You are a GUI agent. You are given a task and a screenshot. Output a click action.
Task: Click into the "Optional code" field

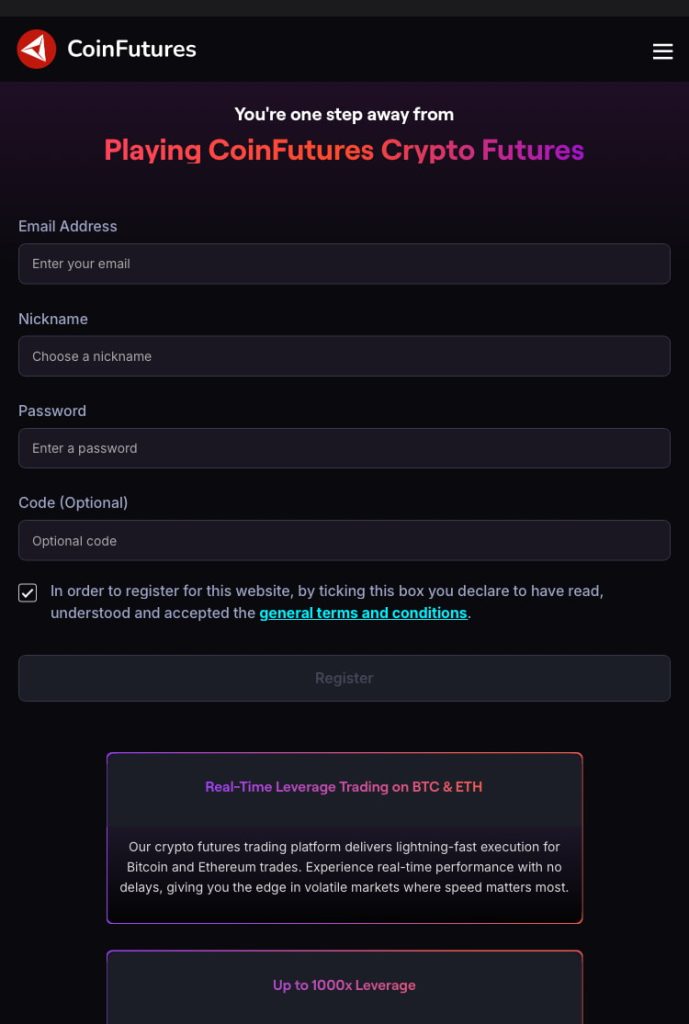[344, 541]
